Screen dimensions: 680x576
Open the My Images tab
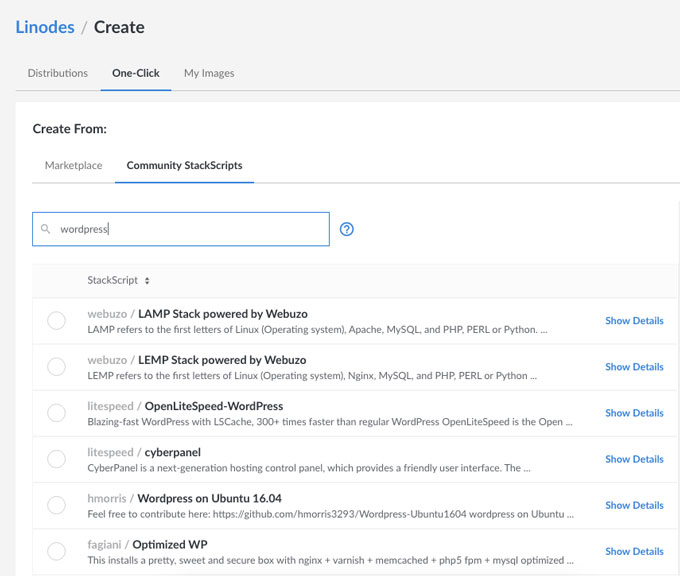click(209, 73)
